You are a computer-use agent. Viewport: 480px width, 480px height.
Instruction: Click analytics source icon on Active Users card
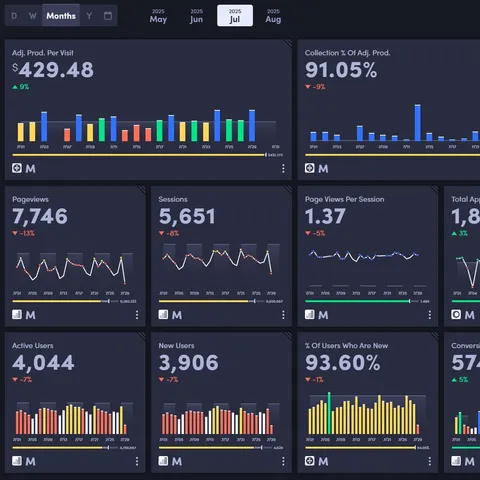pyautogui.click(x=17, y=461)
